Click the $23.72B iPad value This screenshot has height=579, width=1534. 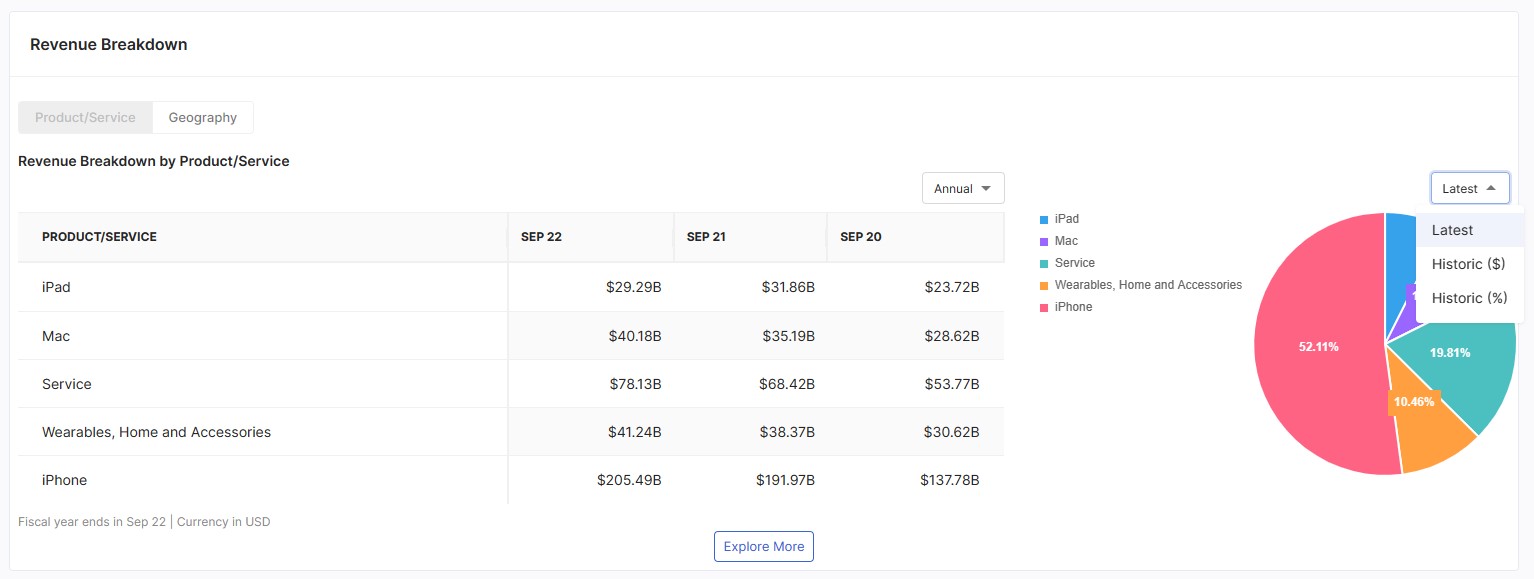[x=952, y=287]
